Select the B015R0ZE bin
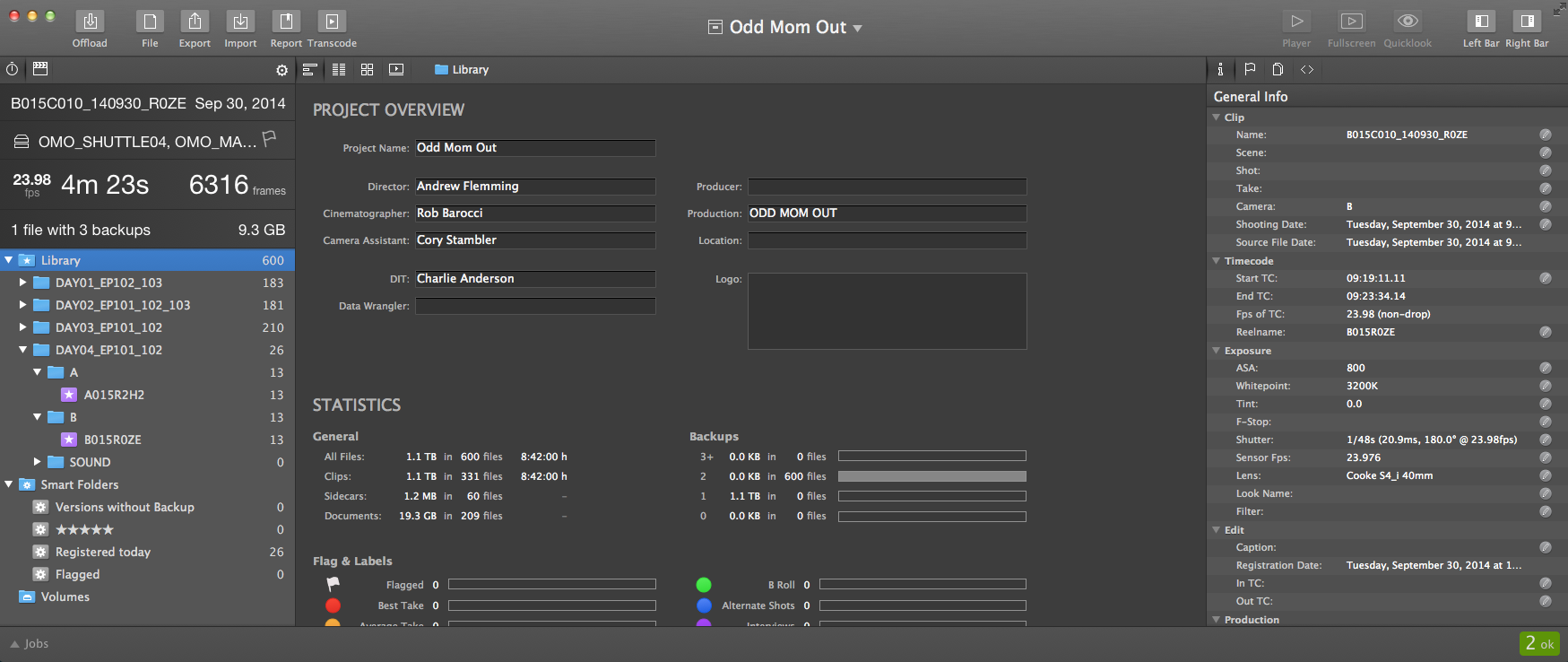Image resolution: width=1568 pixels, height=662 pixels. [147, 440]
